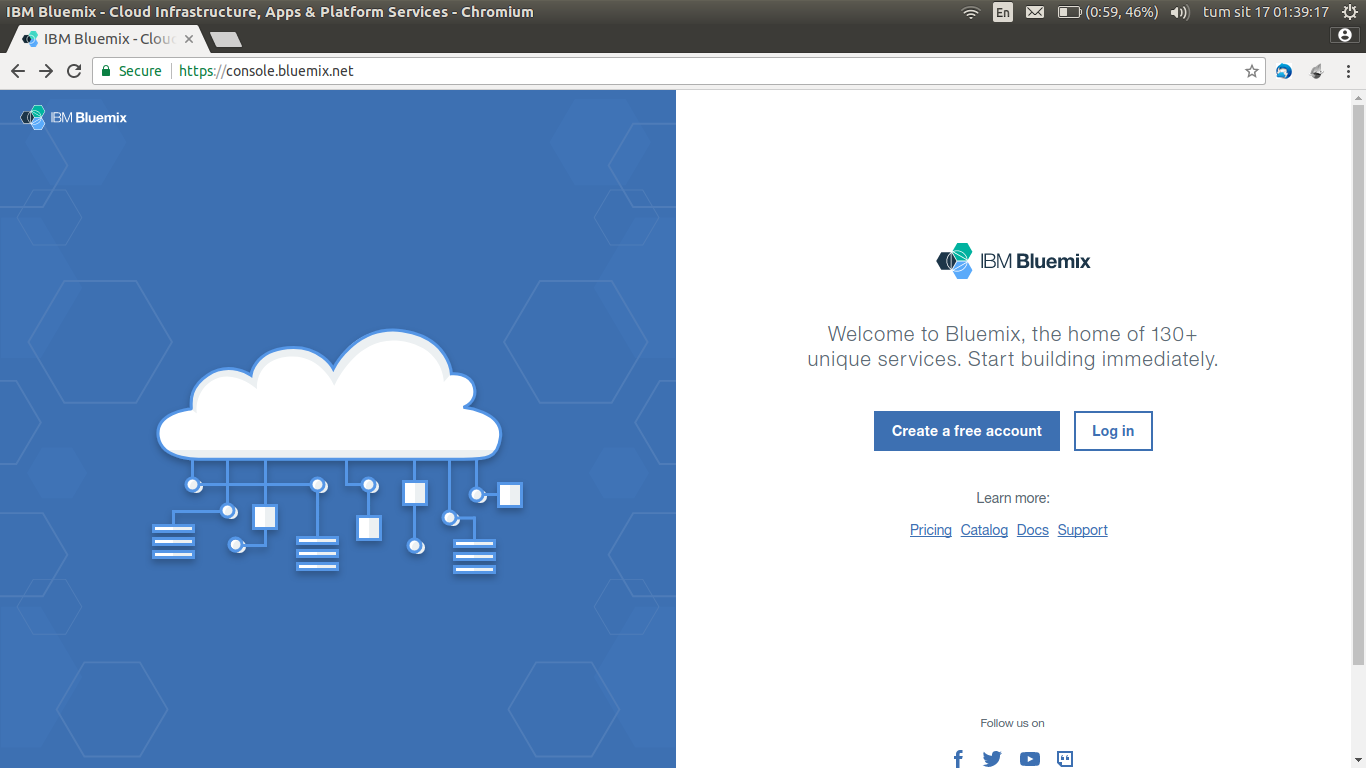The height and width of the screenshot is (768, 1366).
Task: Open the Docs link
Action: (x=1033, y=530)
